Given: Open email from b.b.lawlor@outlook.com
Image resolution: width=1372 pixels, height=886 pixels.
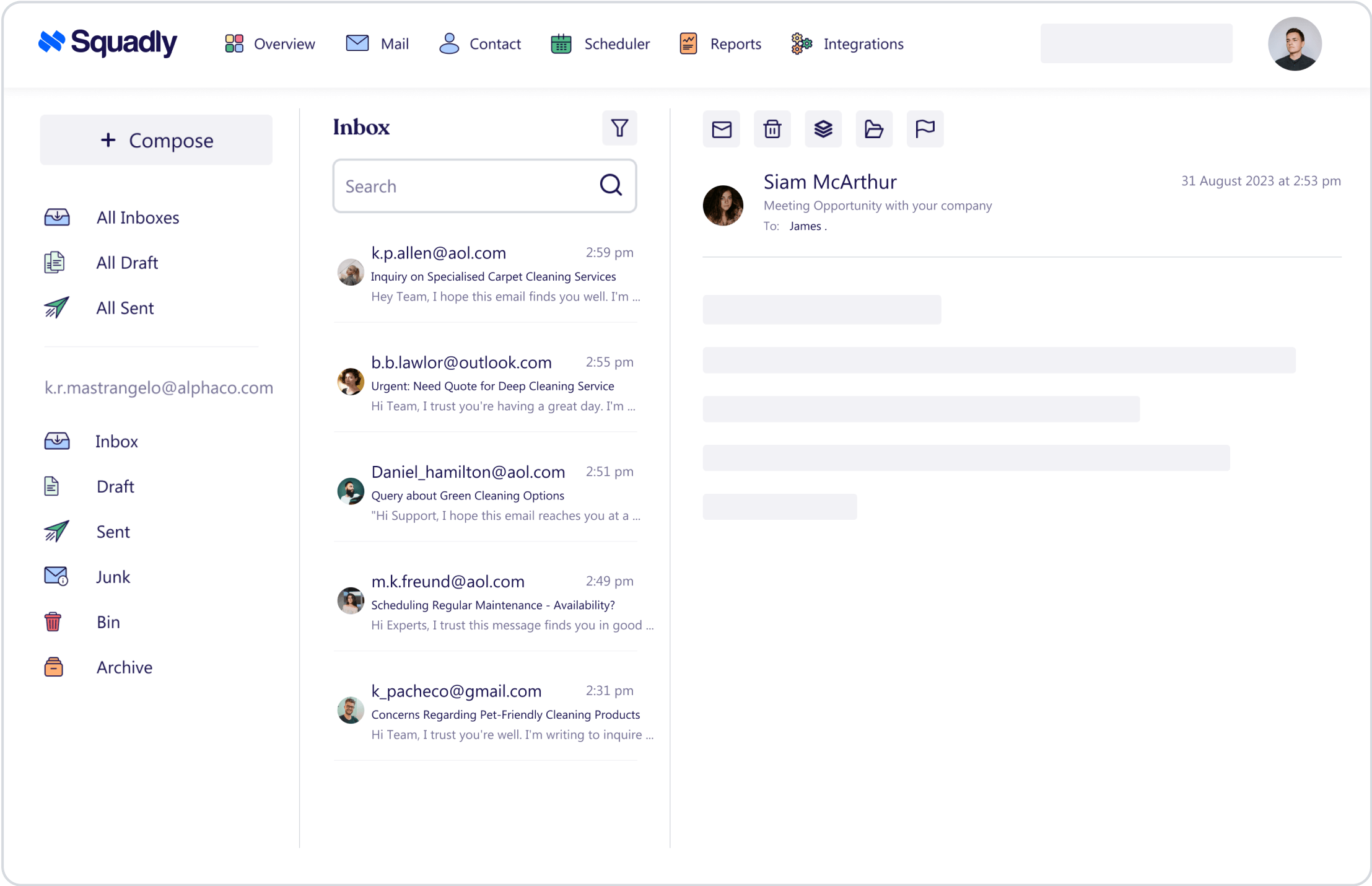Looking at the screenshot, I should tap(486, 384).
